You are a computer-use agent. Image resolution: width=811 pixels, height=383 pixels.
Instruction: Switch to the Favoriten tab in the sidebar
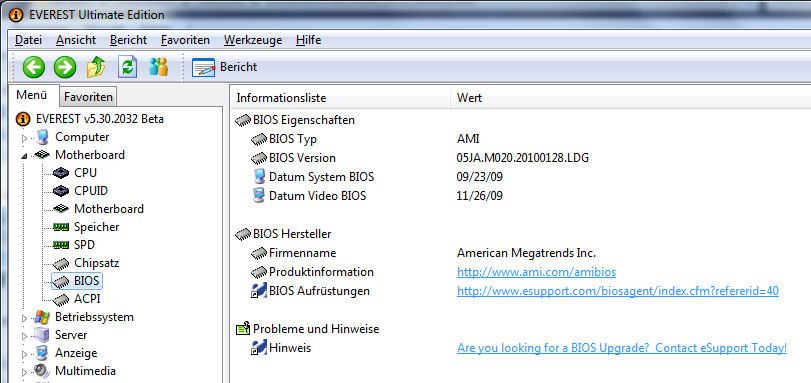pos(88,97)
